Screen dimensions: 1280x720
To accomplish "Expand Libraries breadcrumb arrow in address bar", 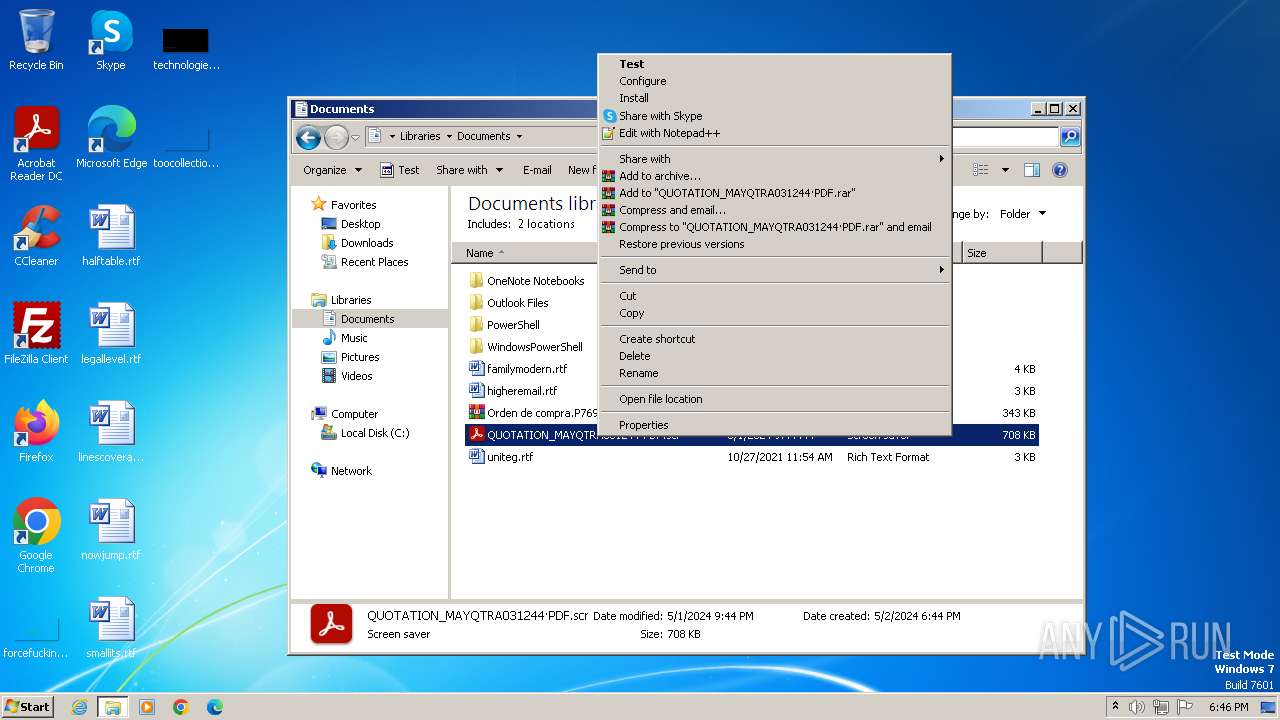I will click(x=448, y=136).
